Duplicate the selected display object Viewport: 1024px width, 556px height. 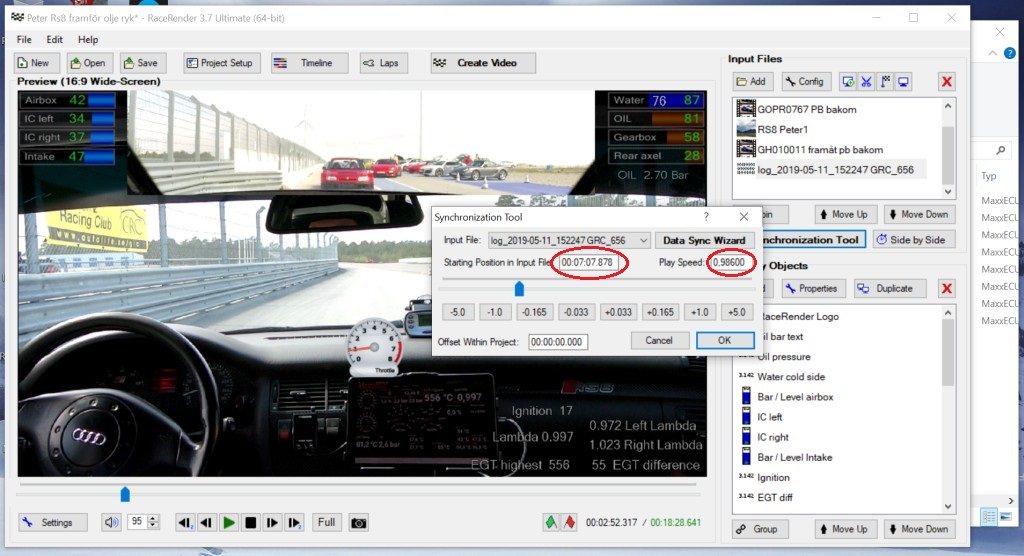click(x=889, y=288)
